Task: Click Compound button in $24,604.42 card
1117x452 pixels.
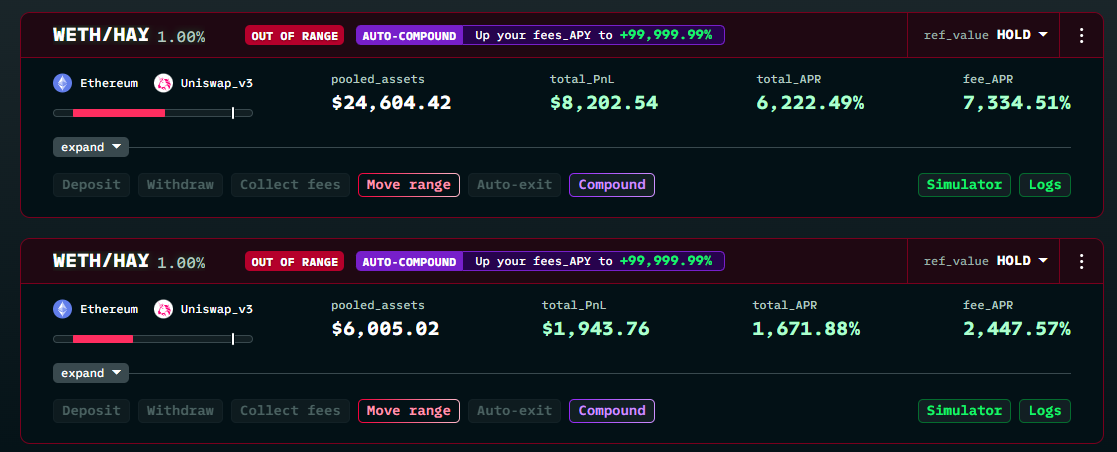Action: 612,185
